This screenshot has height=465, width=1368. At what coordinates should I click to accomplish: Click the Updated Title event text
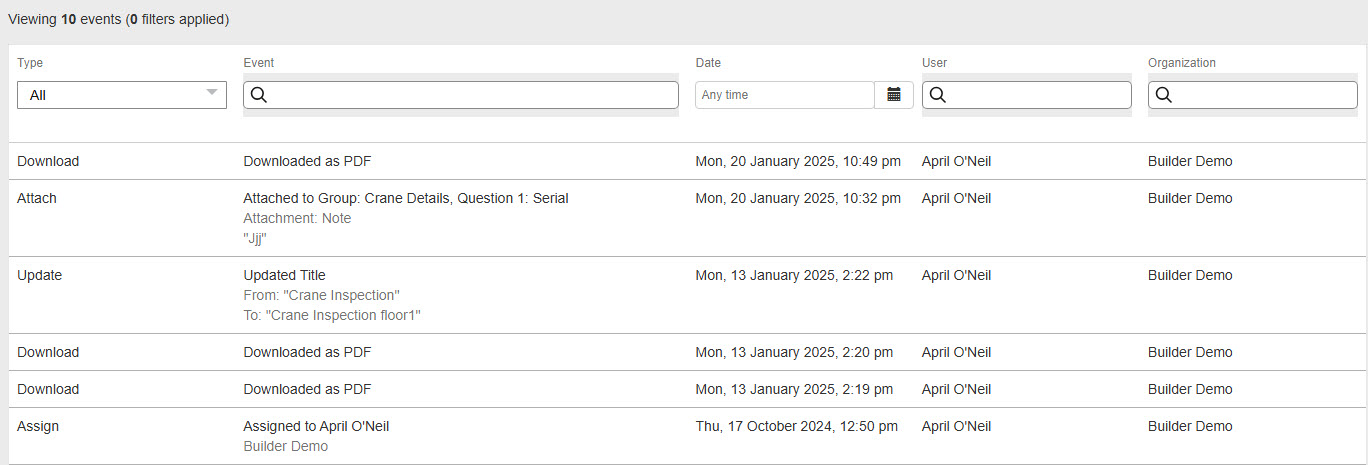[x=284, y=275]
